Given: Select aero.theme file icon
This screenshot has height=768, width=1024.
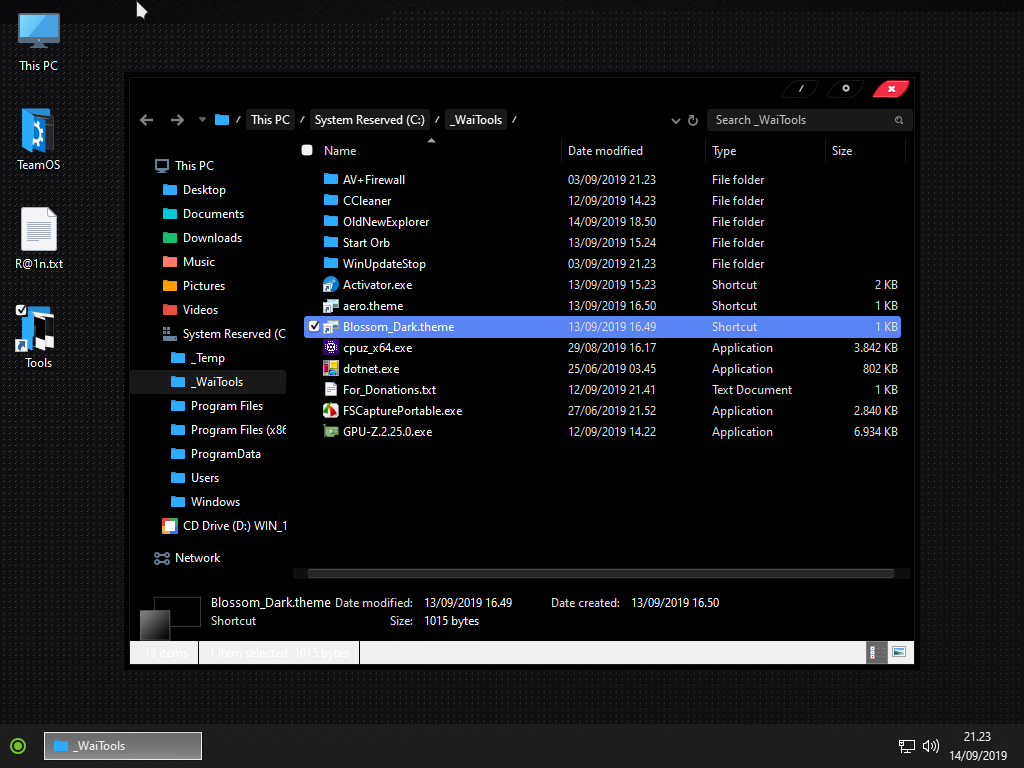Looking at the screenshot, I should point(331,306).
